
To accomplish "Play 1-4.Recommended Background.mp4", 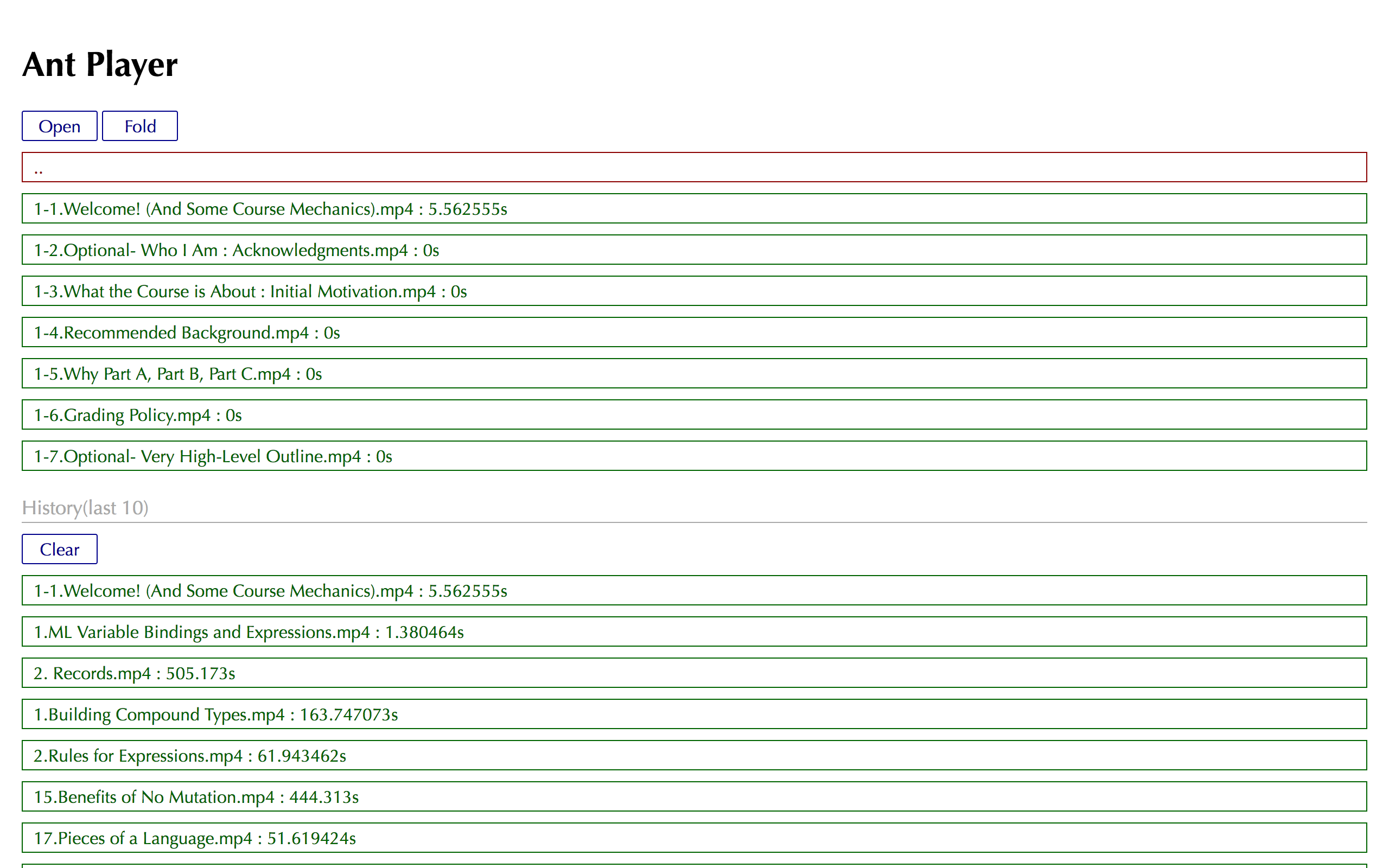I will (x=694, y=333).
